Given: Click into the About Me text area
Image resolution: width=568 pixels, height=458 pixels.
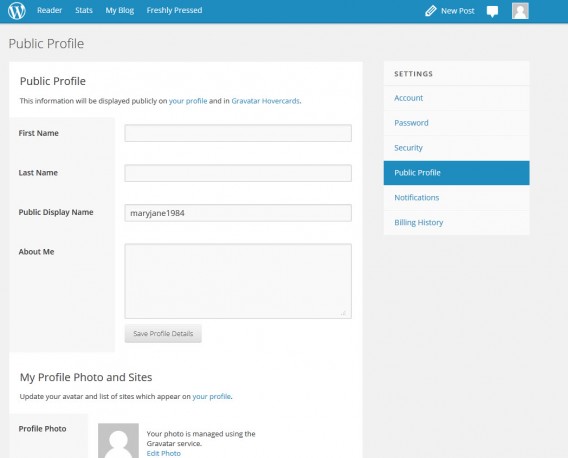Looking at the screenshot, I should 238,281.
